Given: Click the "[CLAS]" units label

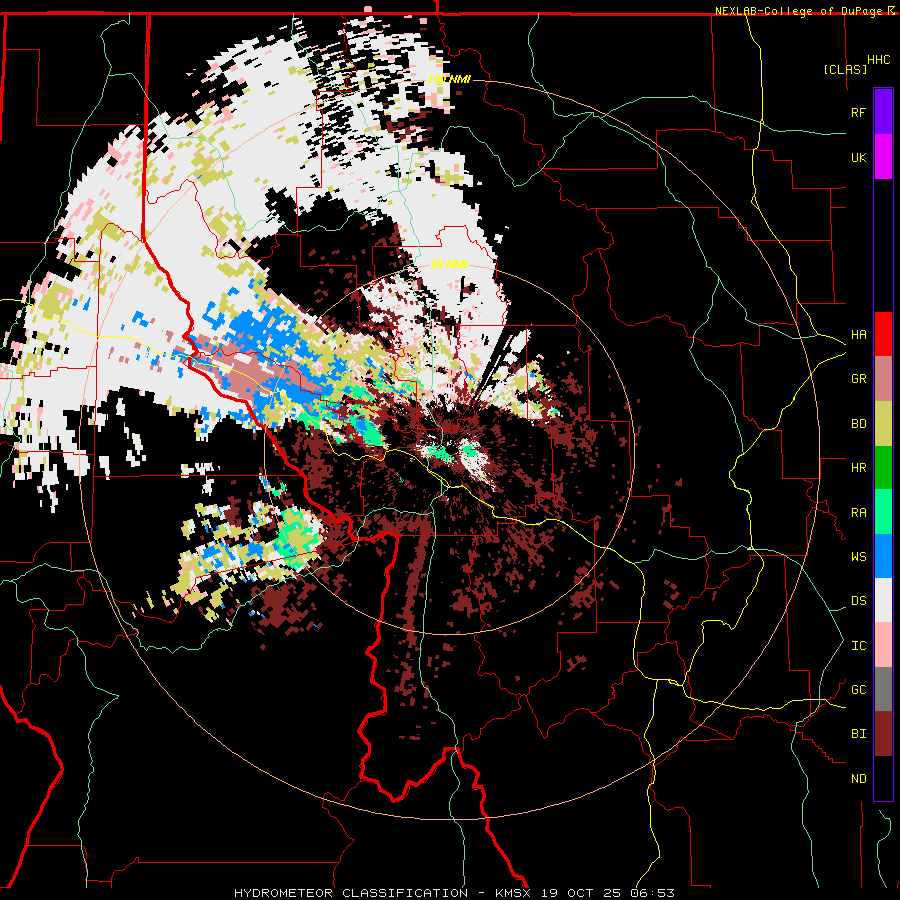Looking at the screenshot, I should (x=845, y=69).
